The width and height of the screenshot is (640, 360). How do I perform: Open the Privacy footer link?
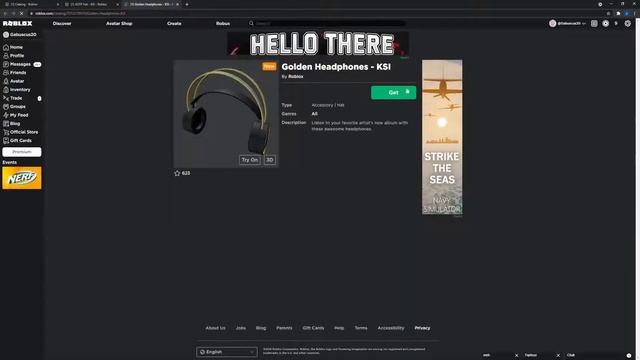(422, 328)
